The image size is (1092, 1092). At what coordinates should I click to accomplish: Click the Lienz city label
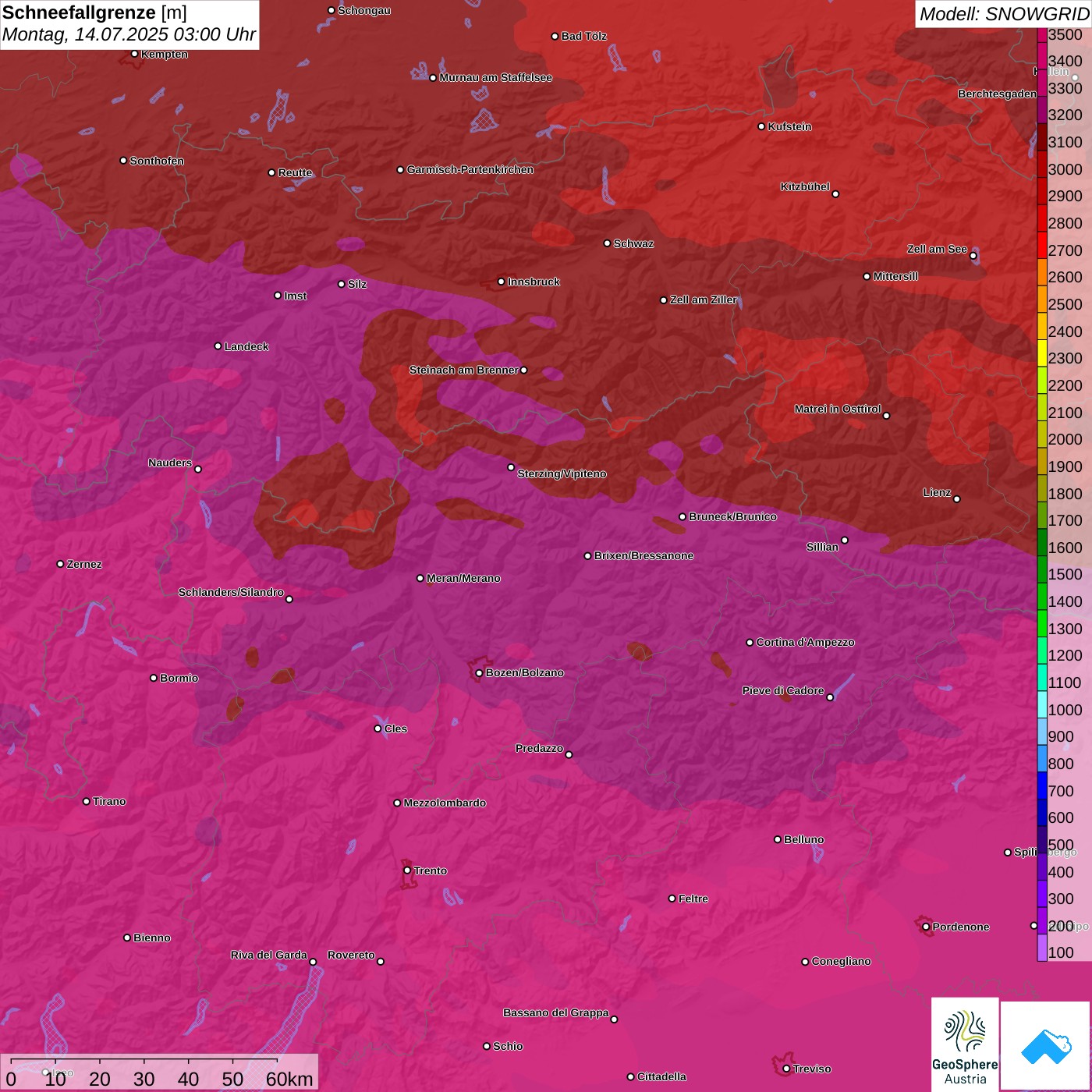click(937, 492)
